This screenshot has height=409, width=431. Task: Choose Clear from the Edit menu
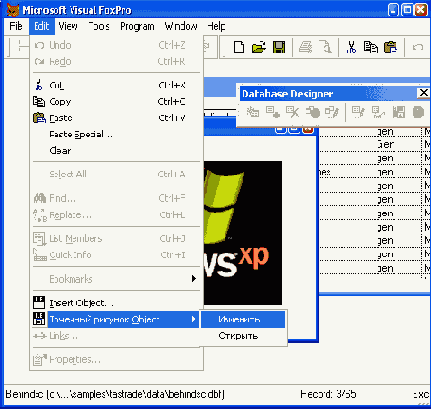pyautogui.click(x=116, y=151)
